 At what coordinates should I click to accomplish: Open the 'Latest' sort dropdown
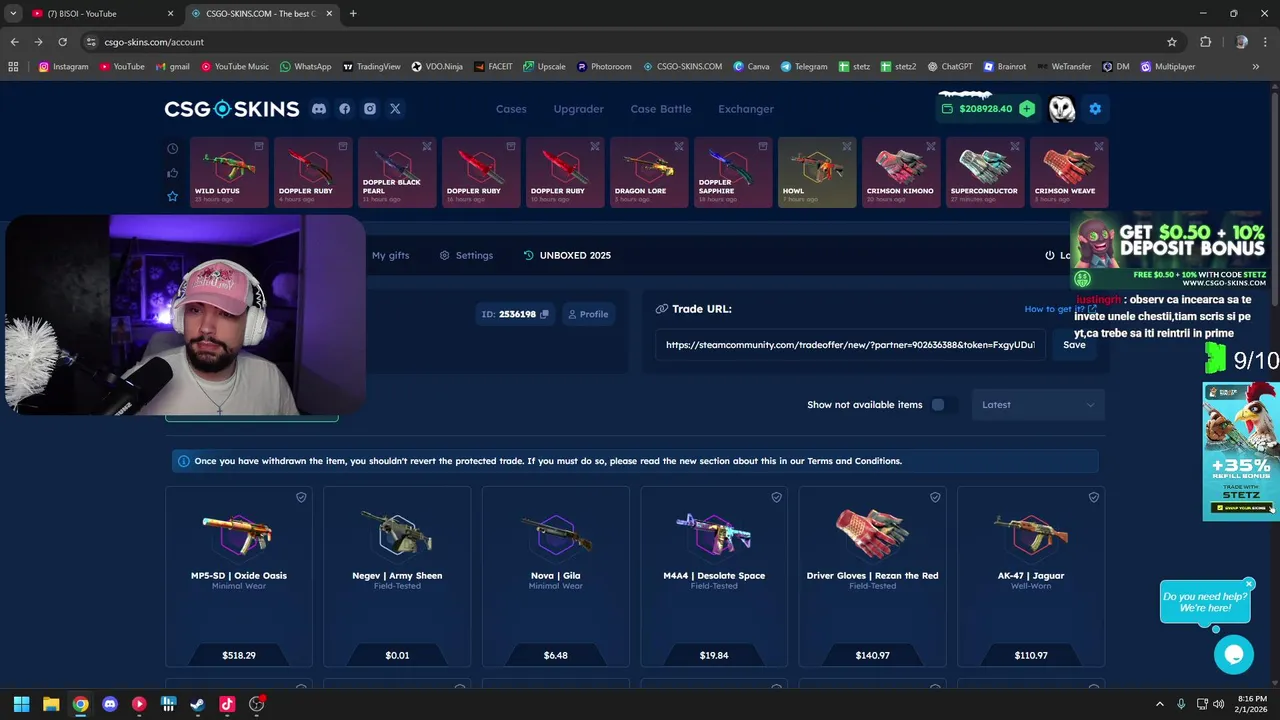1038,405
